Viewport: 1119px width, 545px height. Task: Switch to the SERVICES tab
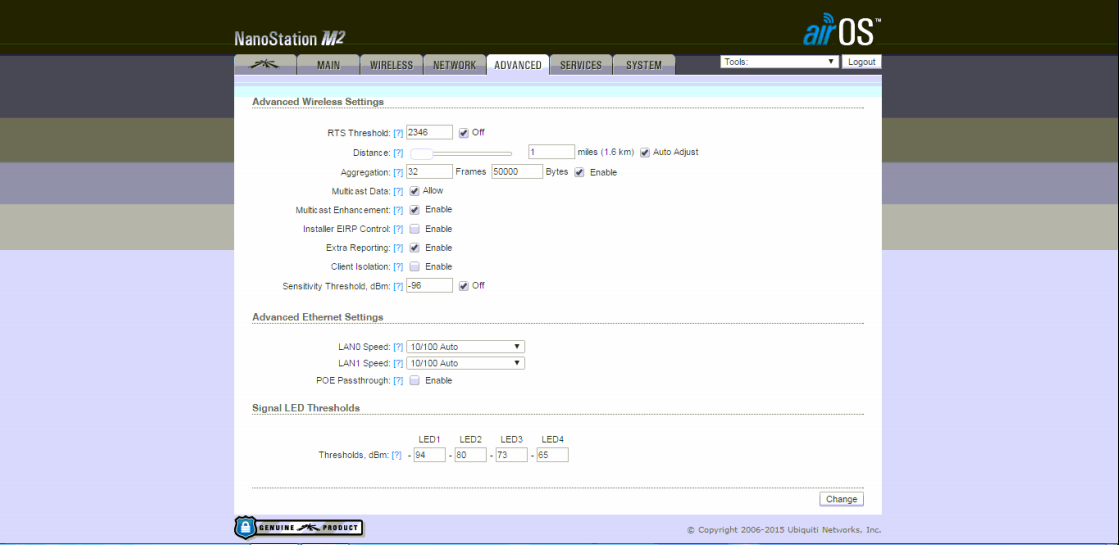581,65
